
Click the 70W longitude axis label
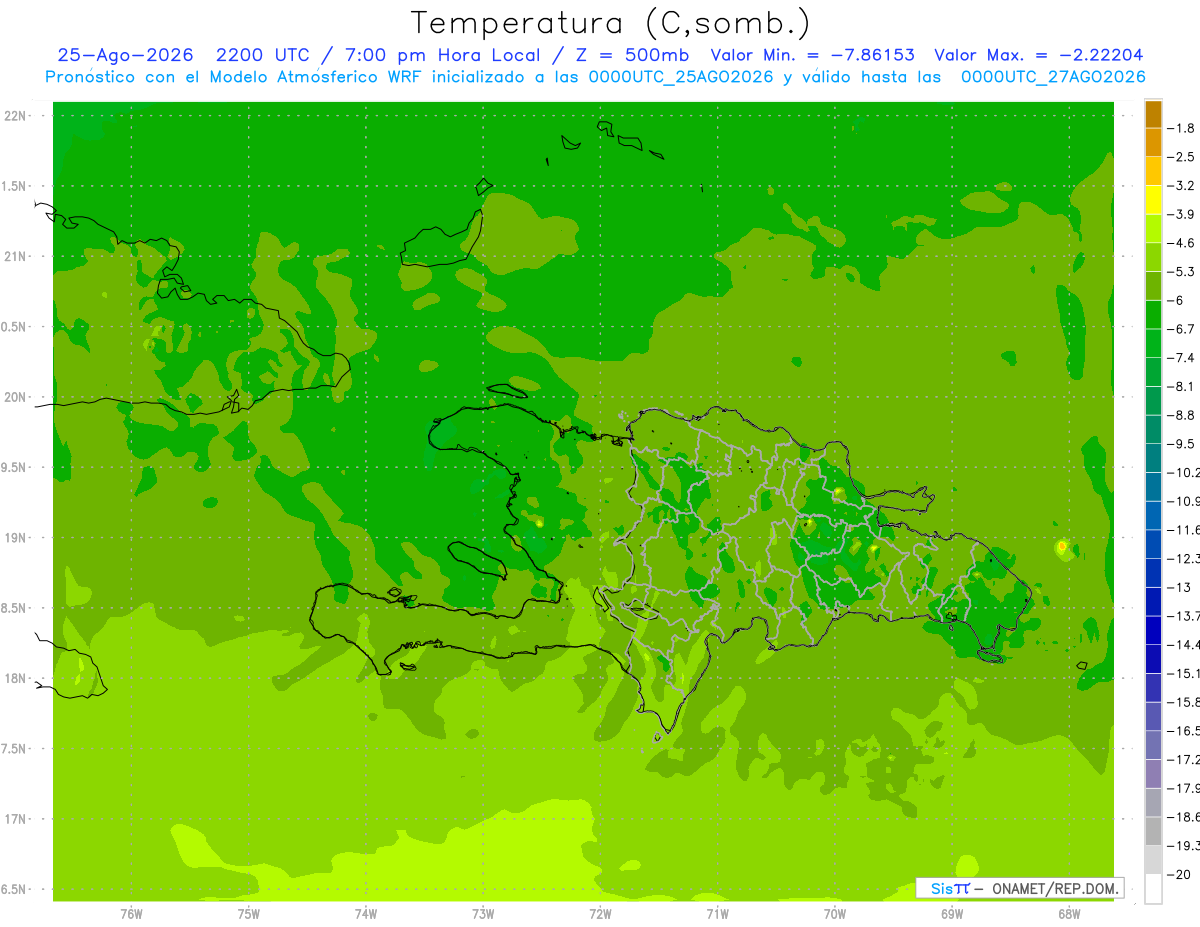[x=835, y=913]
